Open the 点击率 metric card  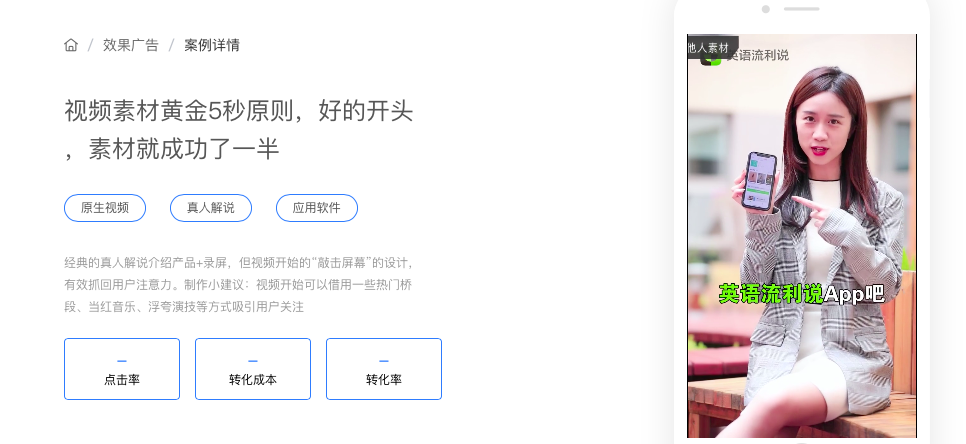pyautogui.click(x=122, y=369)
